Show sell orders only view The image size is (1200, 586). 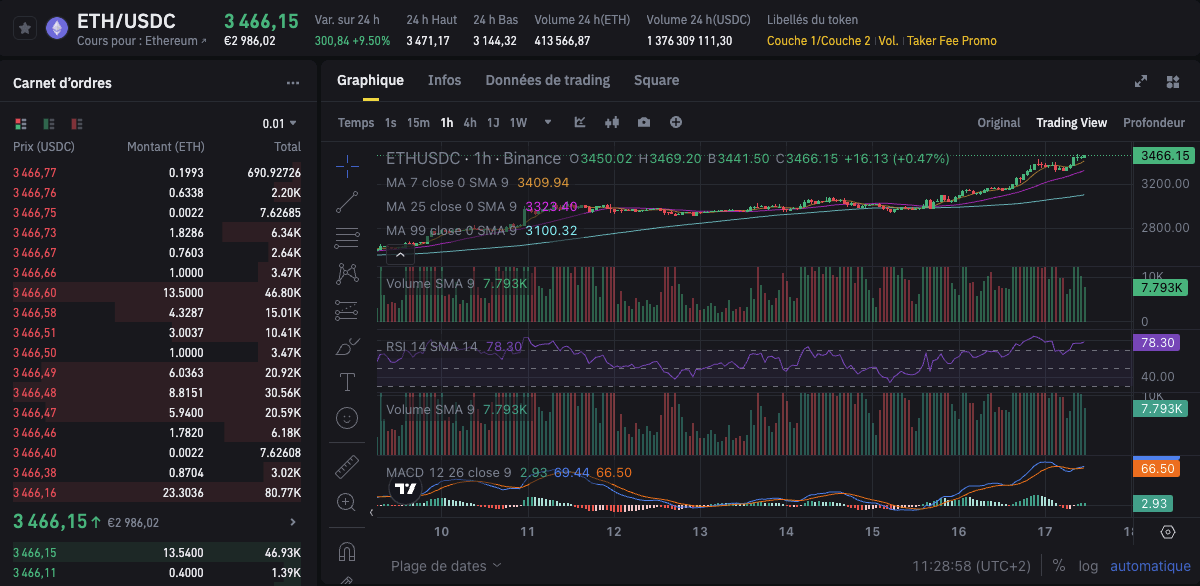75,124
